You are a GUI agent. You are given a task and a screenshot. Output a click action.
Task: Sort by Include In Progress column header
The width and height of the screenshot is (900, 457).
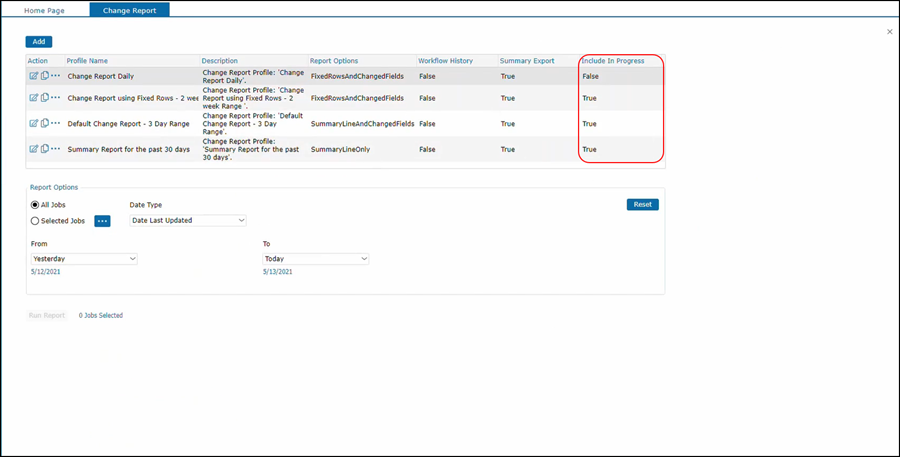click(x=612, y=61)
